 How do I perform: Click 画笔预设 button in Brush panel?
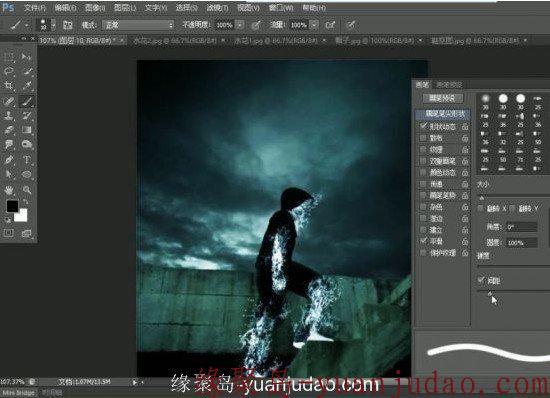coord(442,98)
